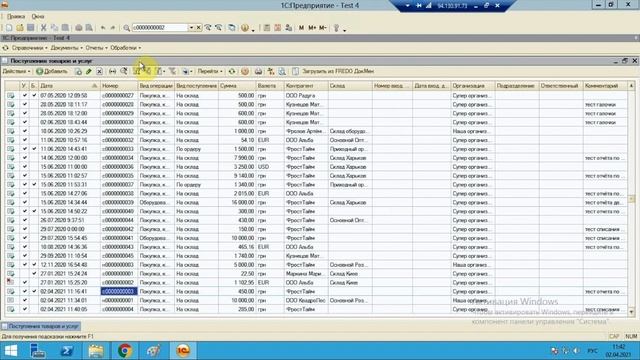
Task: Click the vertical scrollbar up arrow
Action: point(631,86)
